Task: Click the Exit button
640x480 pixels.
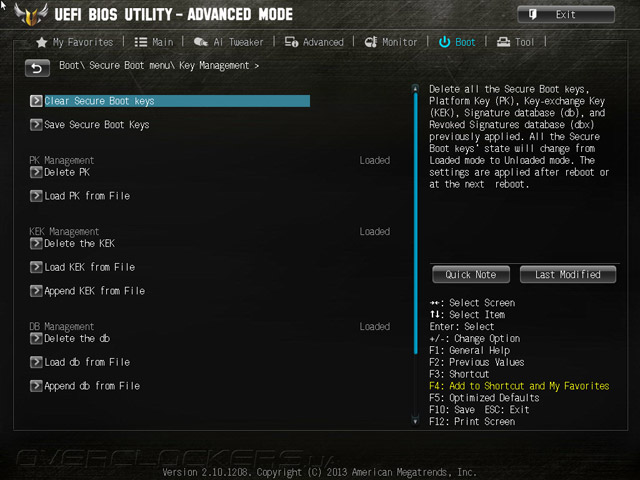Action: tap(566, 14)
